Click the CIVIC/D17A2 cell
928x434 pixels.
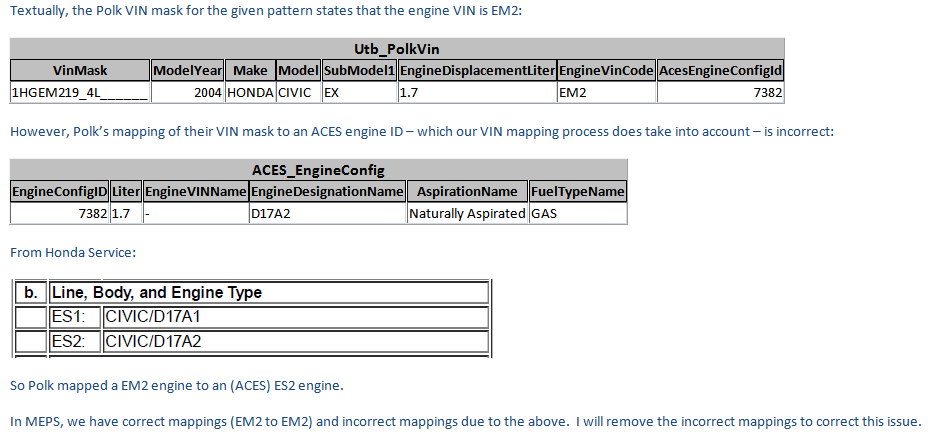click(x=295, y=341)
